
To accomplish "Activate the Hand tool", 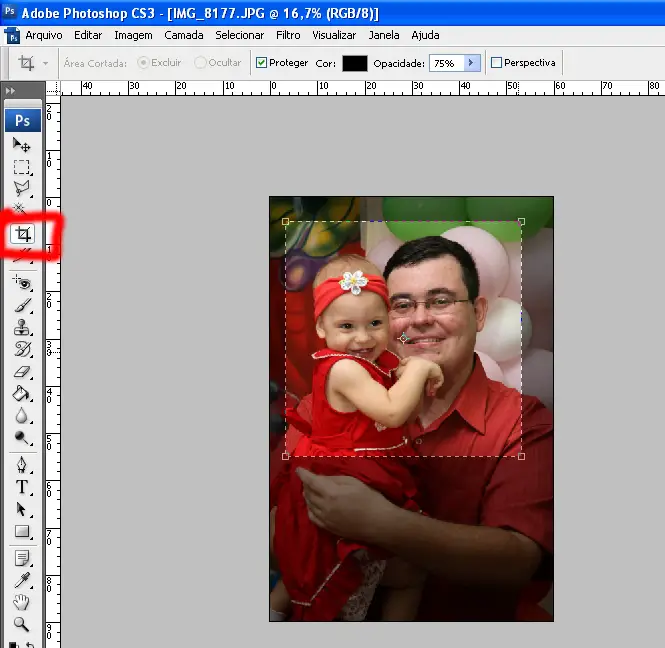I will pos(22,603).
